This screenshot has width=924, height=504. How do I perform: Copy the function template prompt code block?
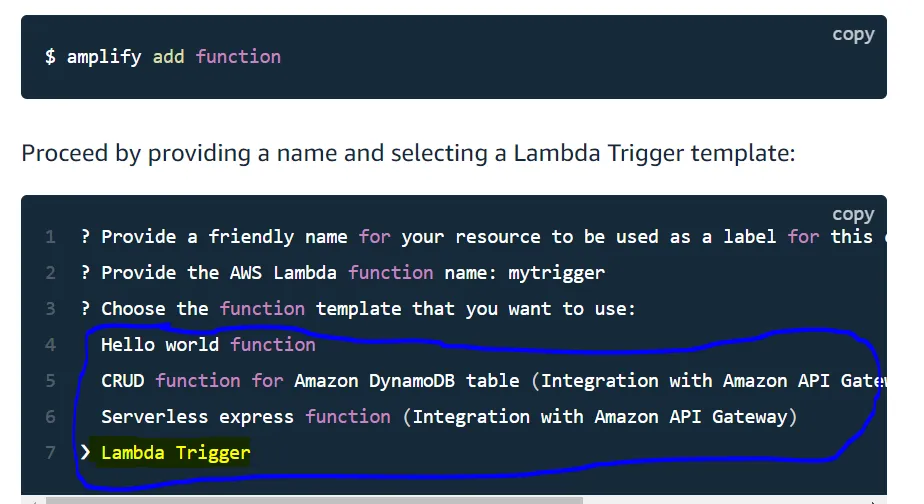853,214
